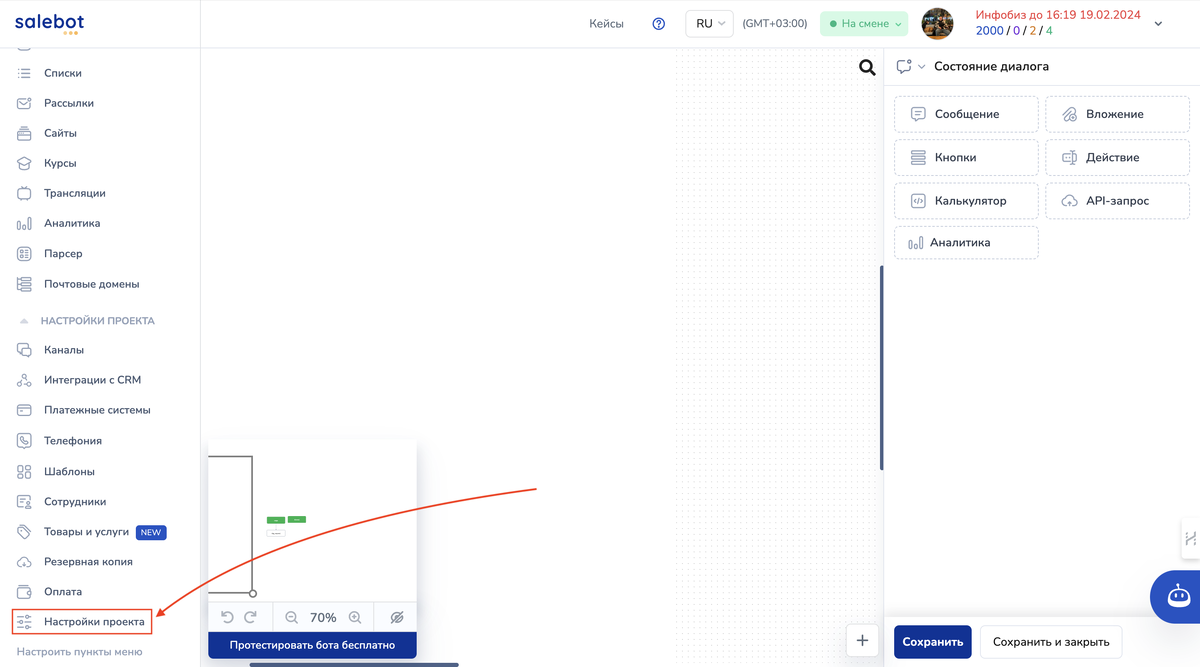
Task: Open the Списки lists icon in sidebar
Action: (24, 73)
